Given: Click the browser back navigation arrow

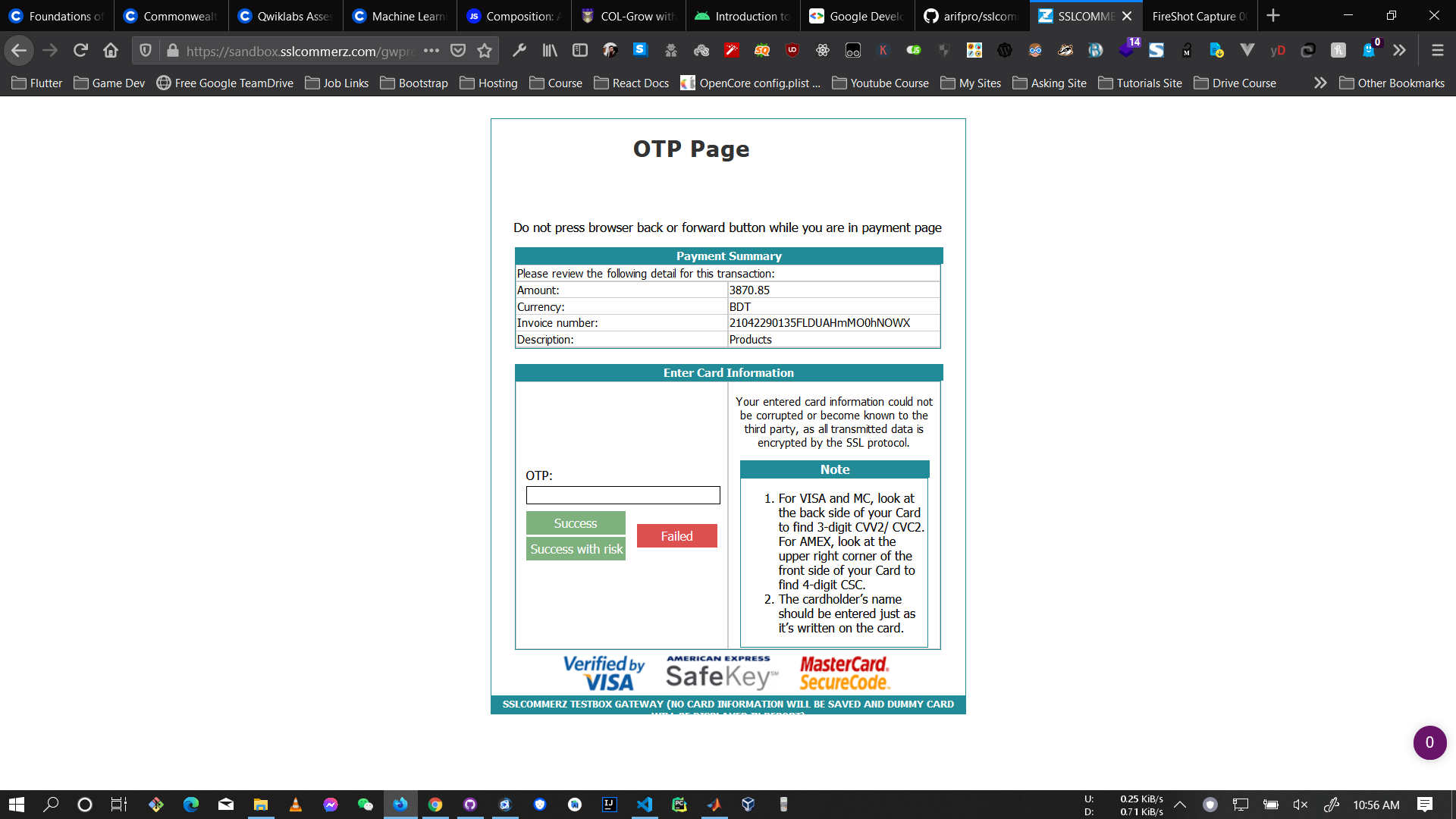Looking at the screenshot, I should (x=18, y=51).
